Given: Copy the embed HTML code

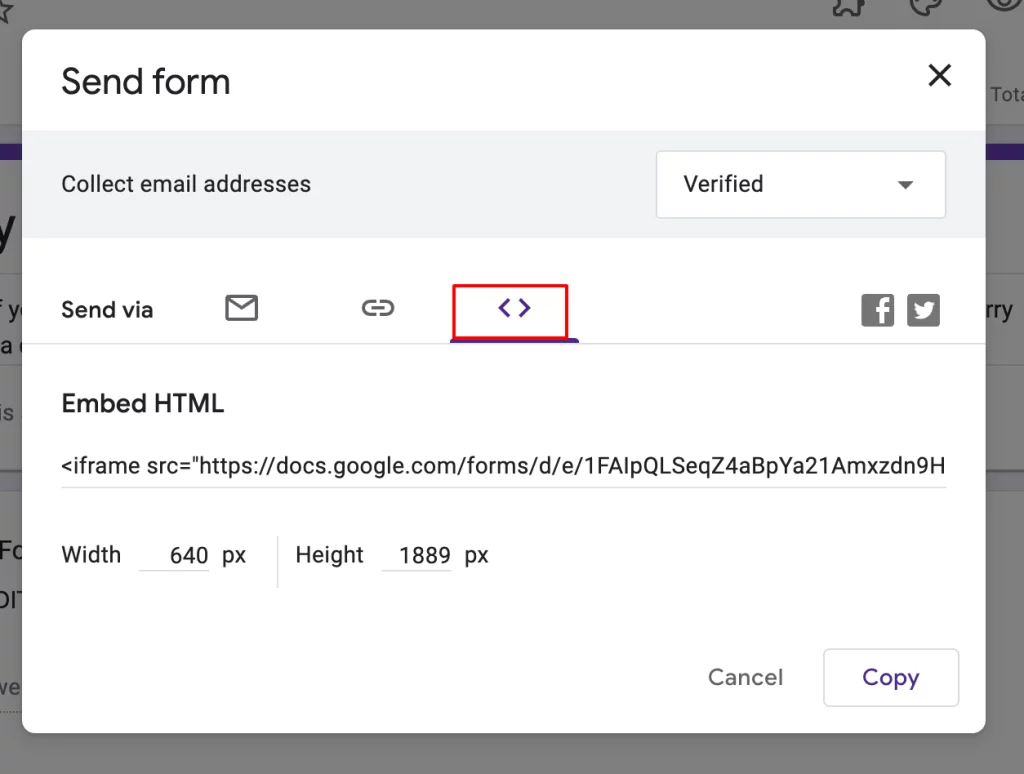Looking at the screenshot, I should [890, 677].
